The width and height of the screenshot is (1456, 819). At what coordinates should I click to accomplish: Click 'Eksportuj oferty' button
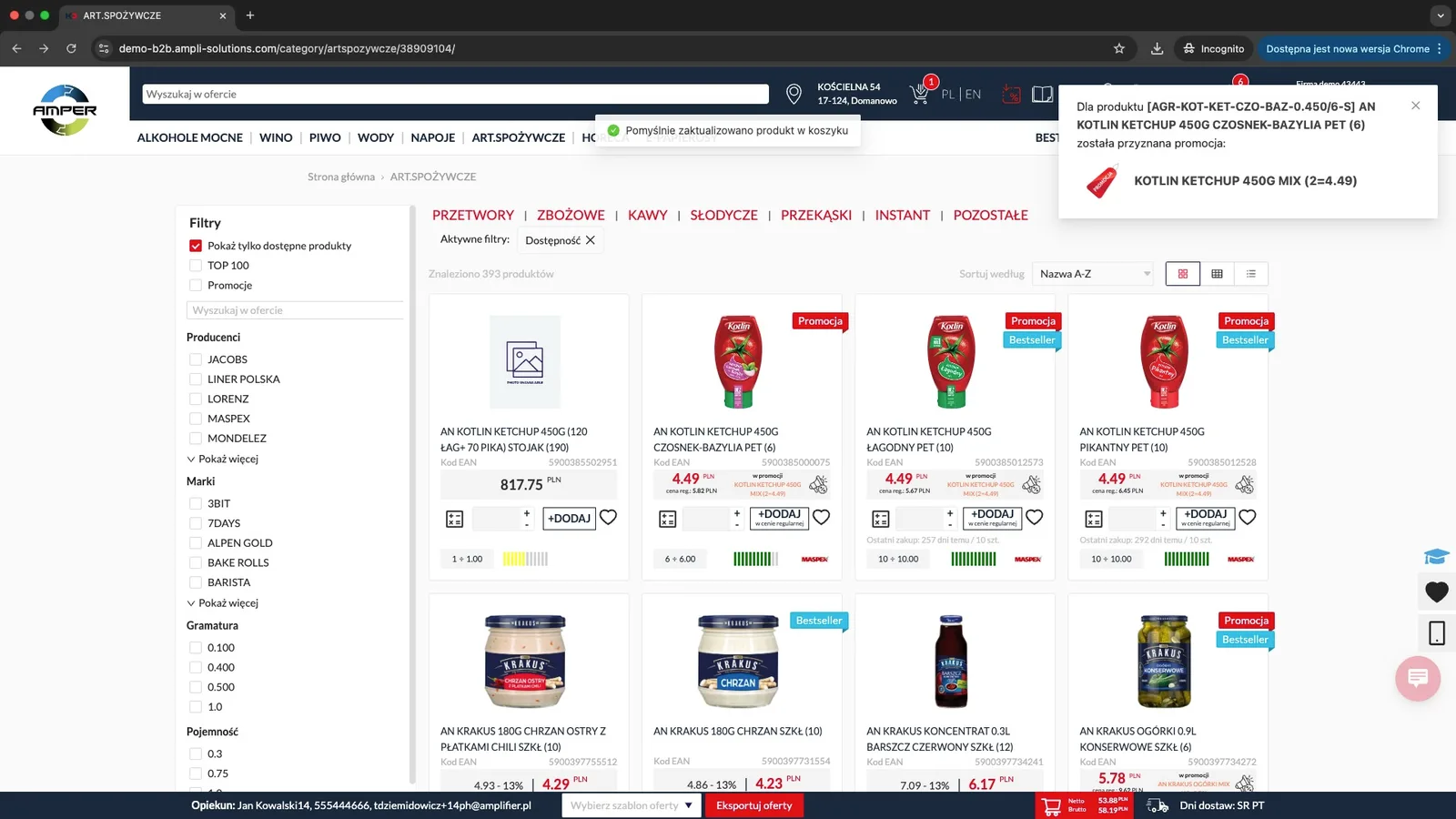754,805
